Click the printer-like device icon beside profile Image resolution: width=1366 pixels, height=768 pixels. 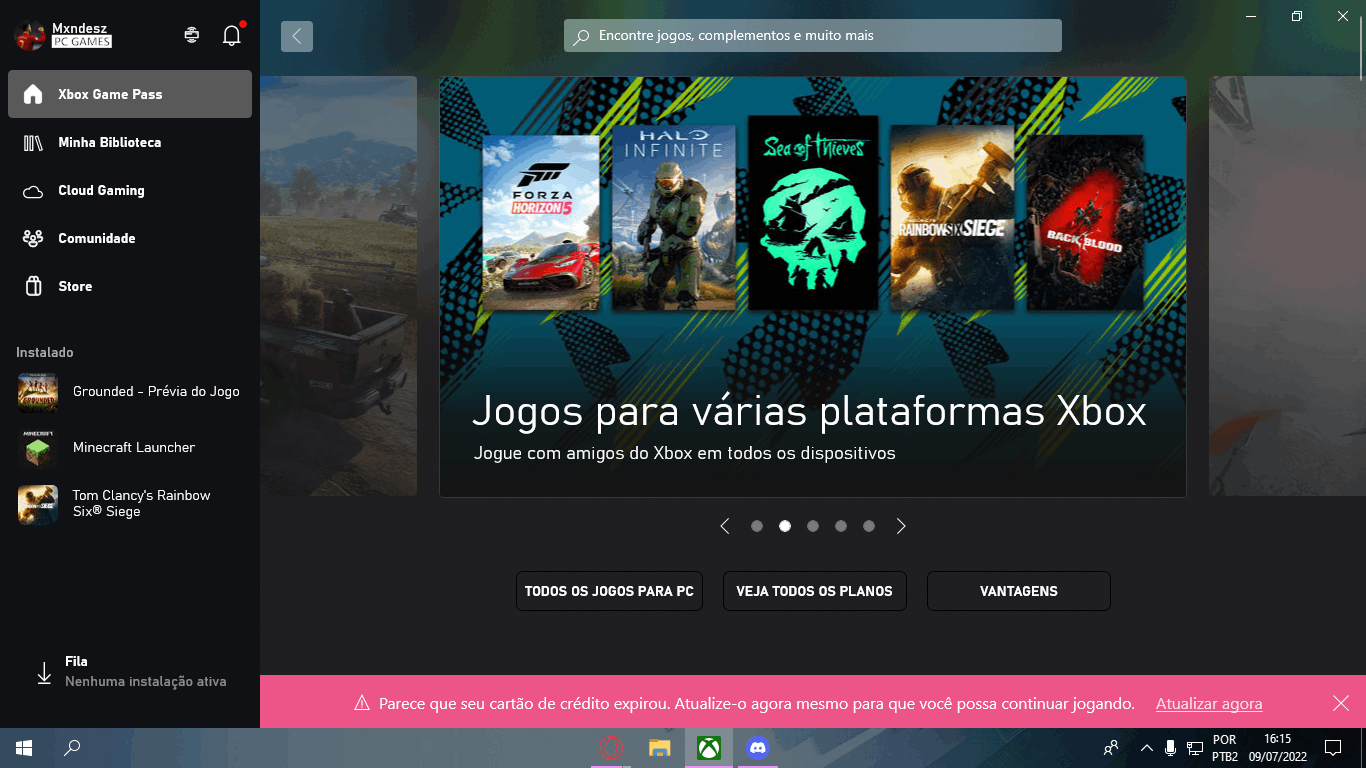pyautogui.click(x=192, y=35)
